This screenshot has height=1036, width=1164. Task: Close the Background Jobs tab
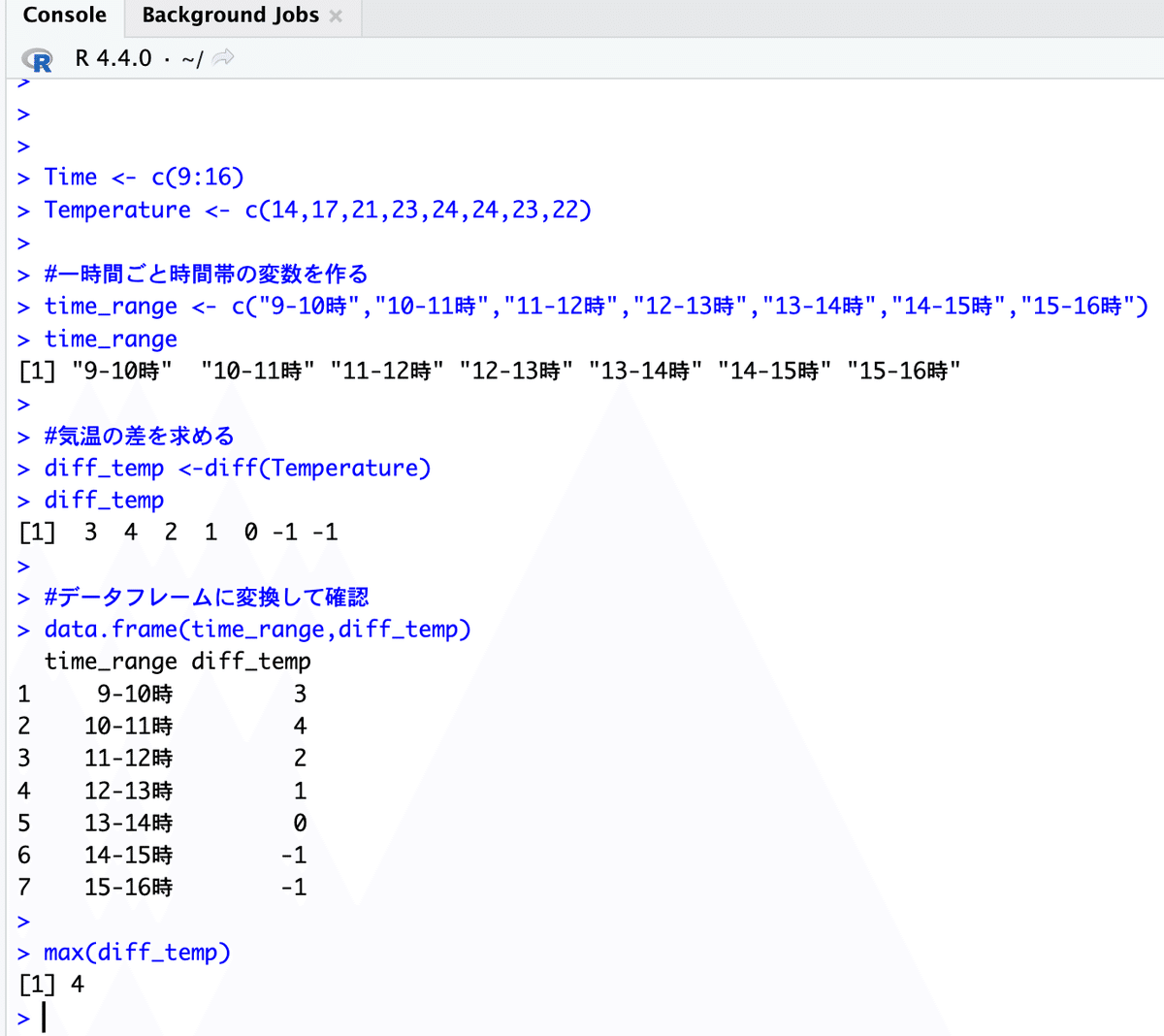point(336,16)
